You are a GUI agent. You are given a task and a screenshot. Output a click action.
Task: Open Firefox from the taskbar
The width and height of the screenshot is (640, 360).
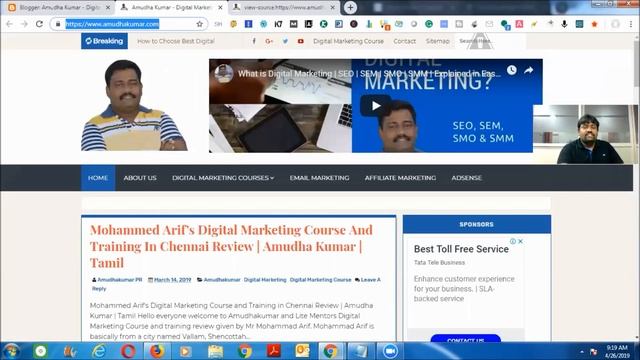pos(157,351)
